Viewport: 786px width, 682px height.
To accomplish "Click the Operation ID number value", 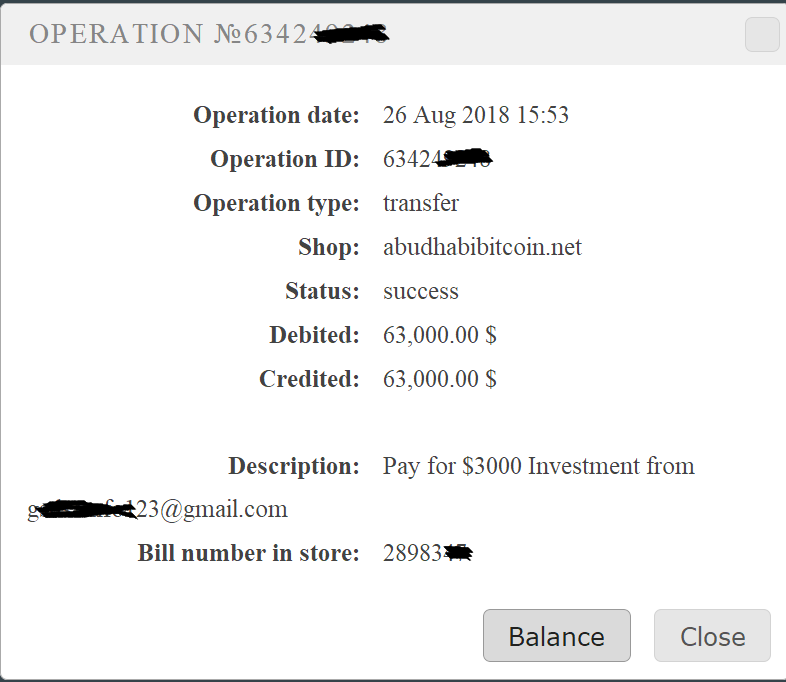I will coord(437,159).
